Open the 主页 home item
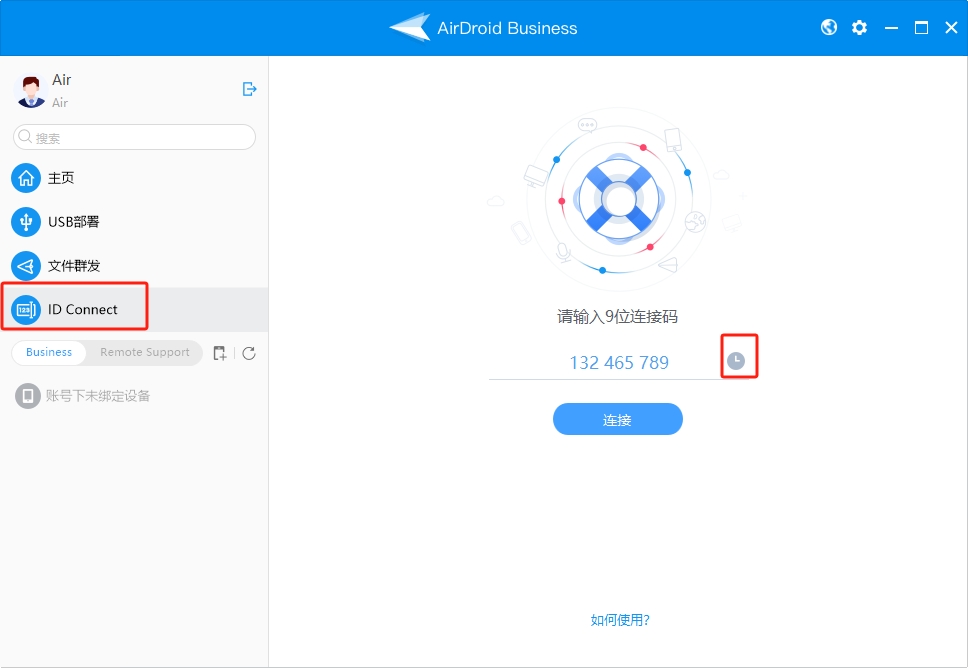 (134, 178)
